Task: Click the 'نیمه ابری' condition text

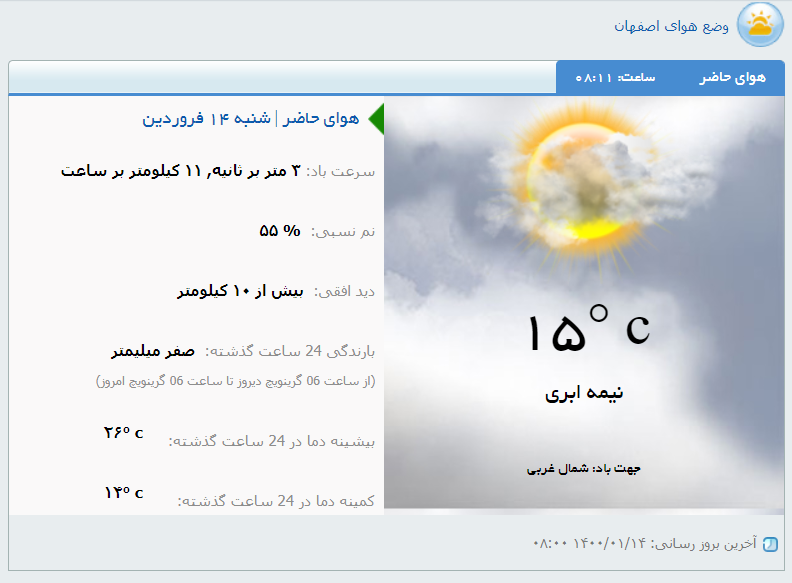Action: point(584,393)
